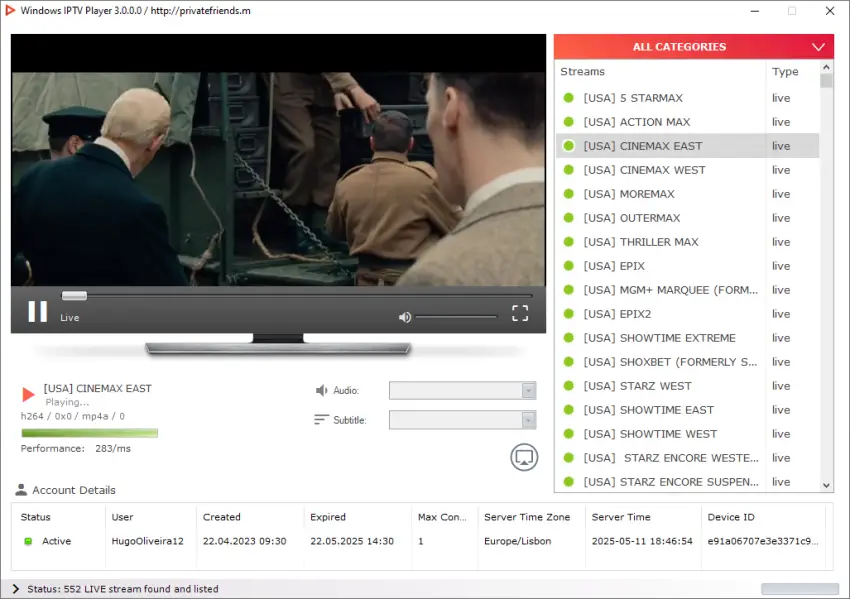Click the green Active status indicator
The height and width of the screenshot is (599, 850).
[28, 541]
